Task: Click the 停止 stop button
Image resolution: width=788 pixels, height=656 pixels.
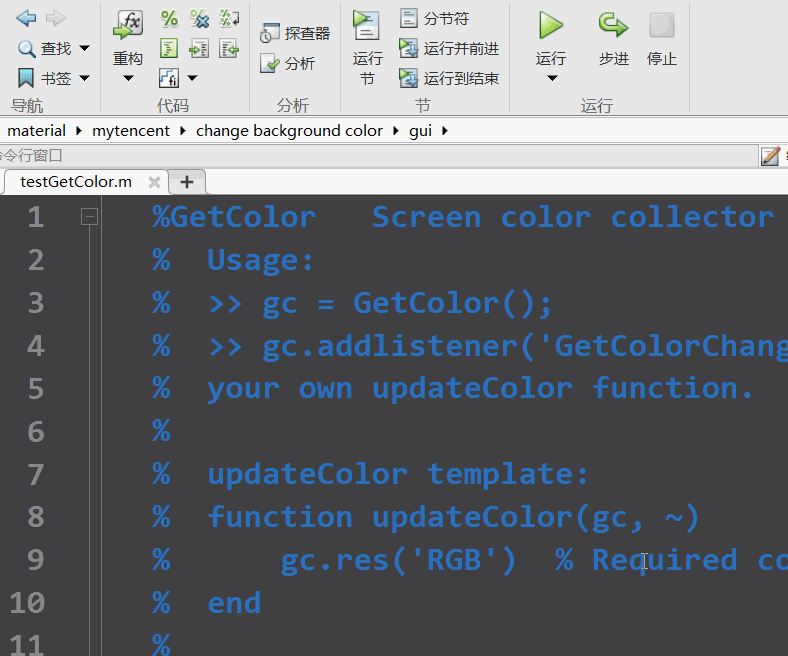Action: coord(661,38)
